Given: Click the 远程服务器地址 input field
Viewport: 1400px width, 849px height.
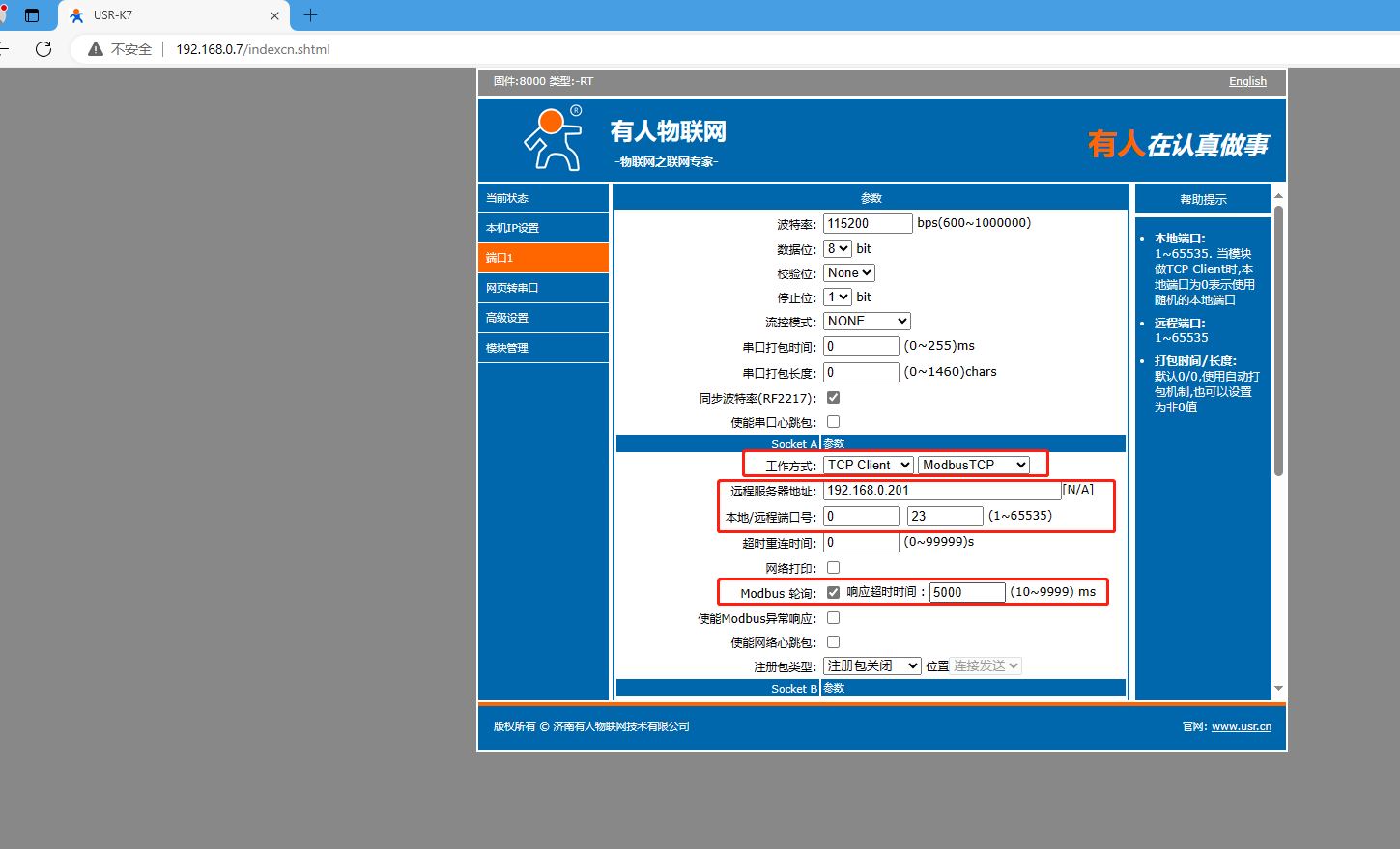Looking at the screenshot, I should point(941,491).
